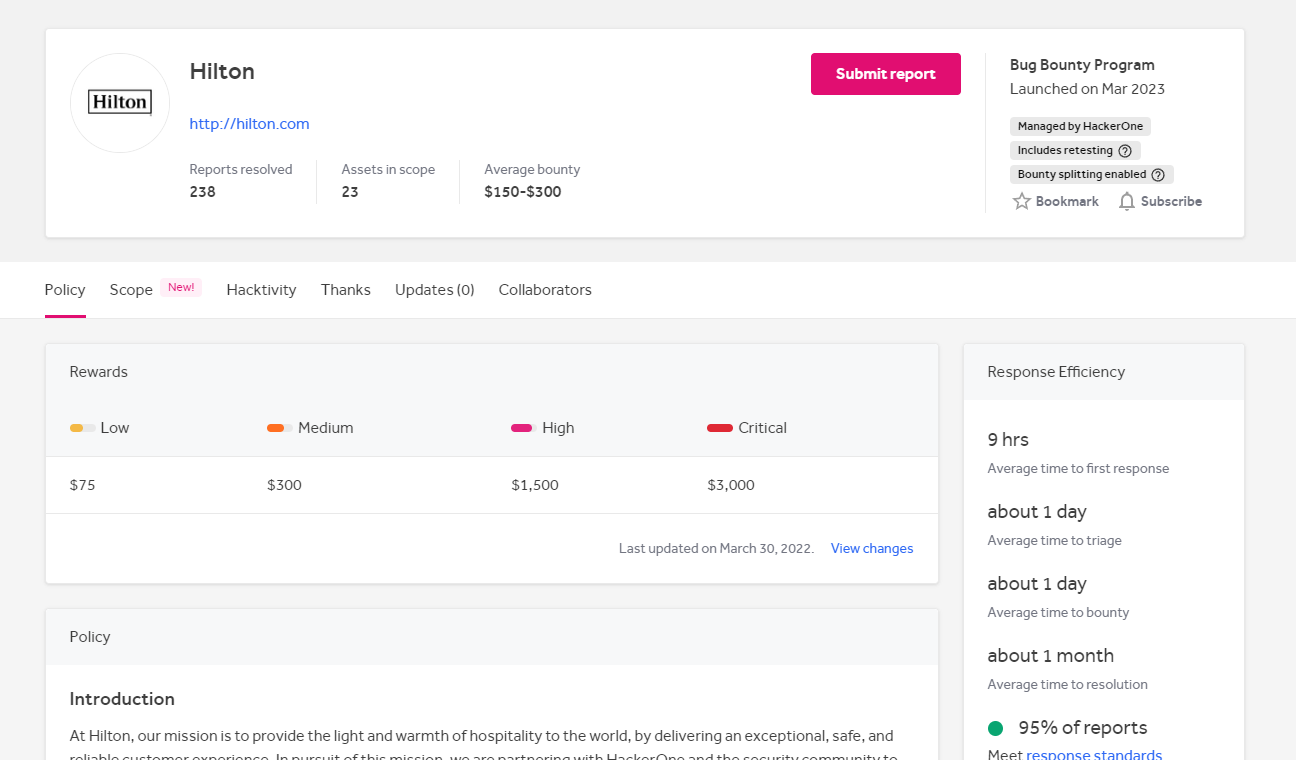Open the Updates (0) tab
Image resolution: width=1296 pixels, height=760 pixels.
(x=434, y=290)
